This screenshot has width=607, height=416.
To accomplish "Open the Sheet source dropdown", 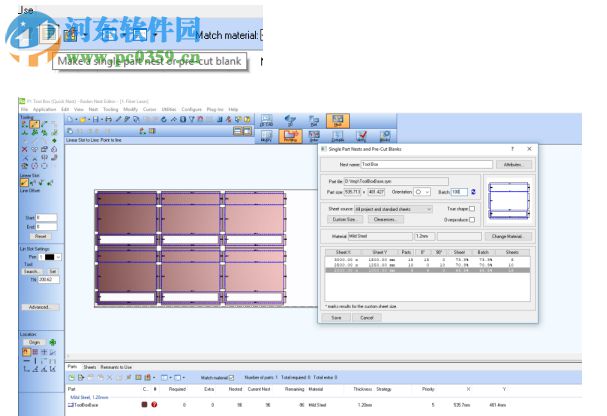I will (393, 209).
